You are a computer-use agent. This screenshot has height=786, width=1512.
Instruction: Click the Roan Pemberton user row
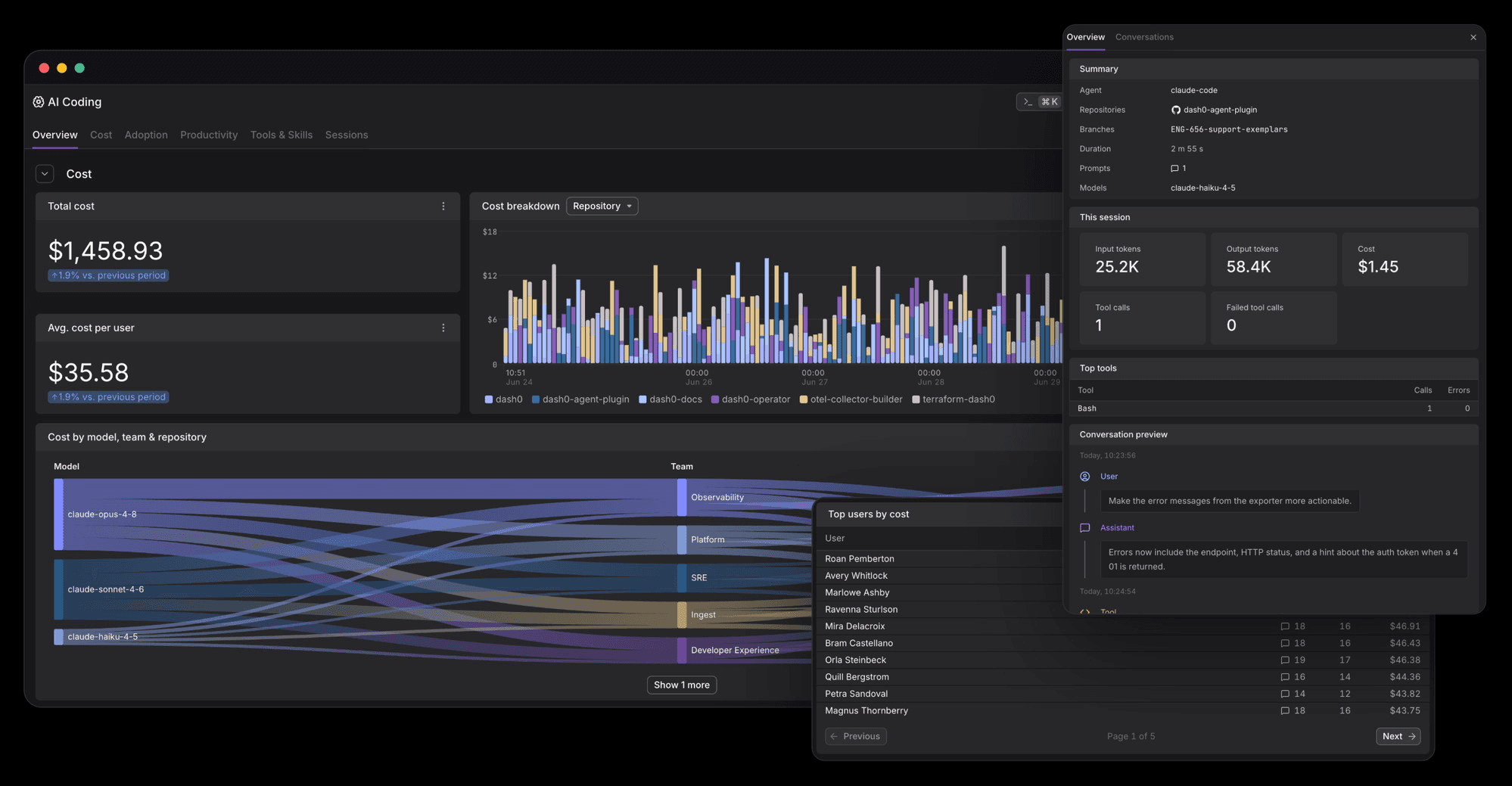pyautogui.click(x=940, y=559)
